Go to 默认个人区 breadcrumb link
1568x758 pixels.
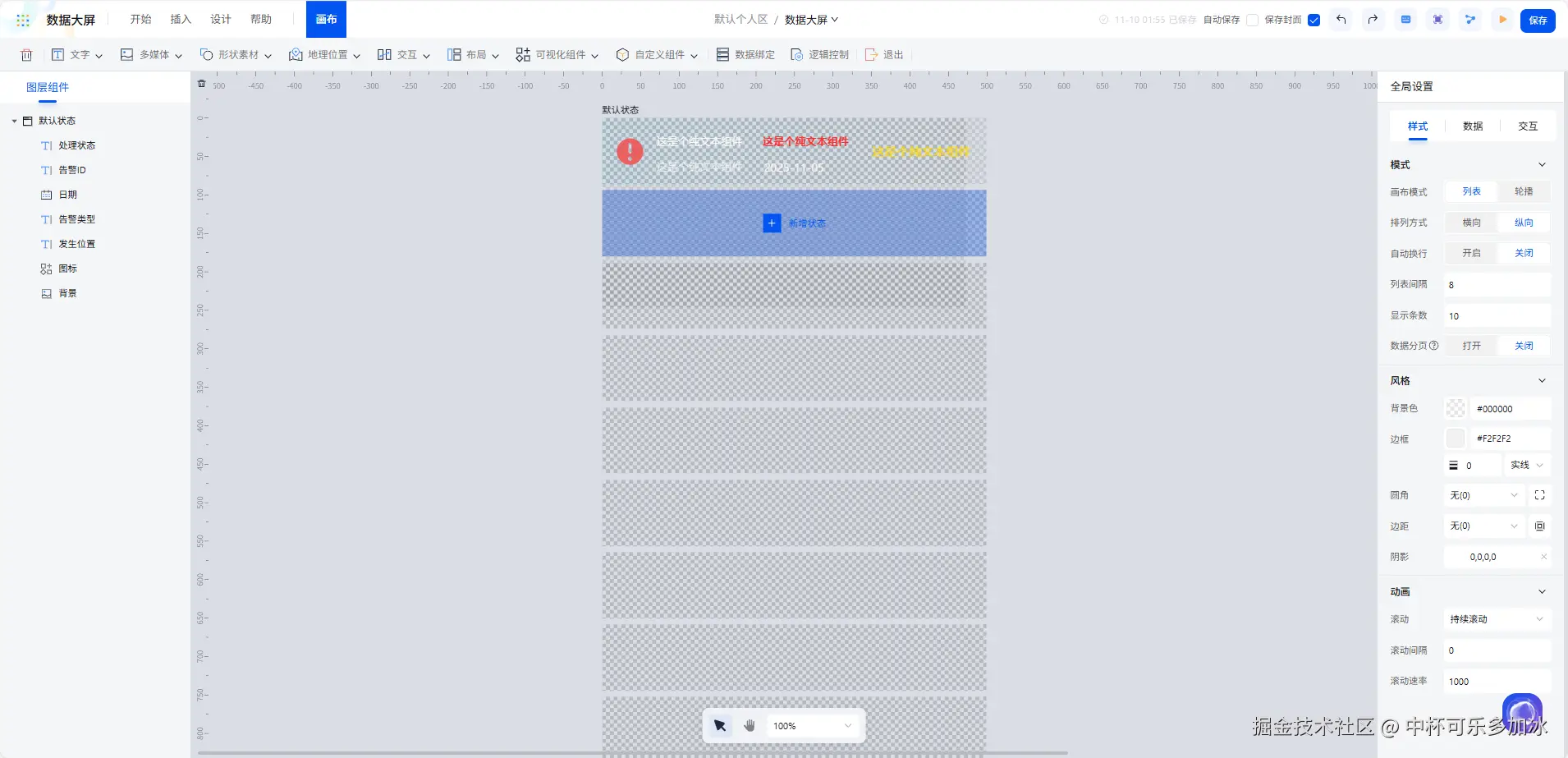740,20
